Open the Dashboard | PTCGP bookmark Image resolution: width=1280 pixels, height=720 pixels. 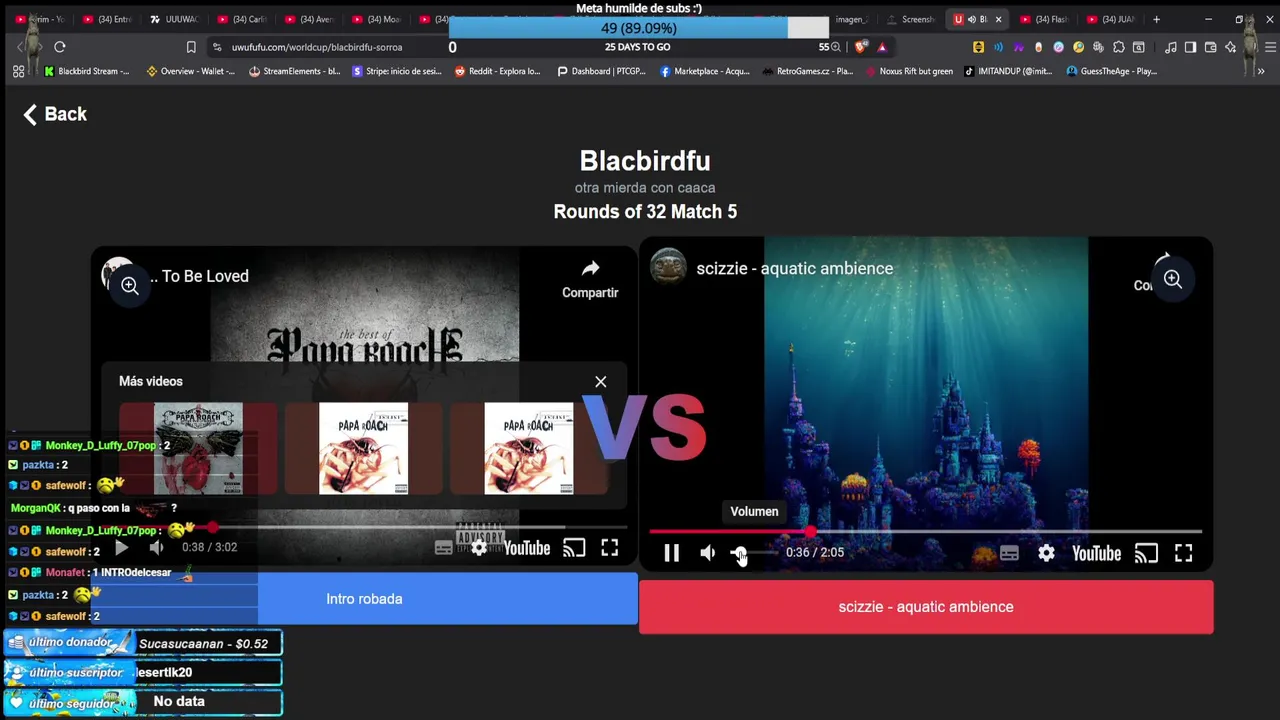point(601,71)
